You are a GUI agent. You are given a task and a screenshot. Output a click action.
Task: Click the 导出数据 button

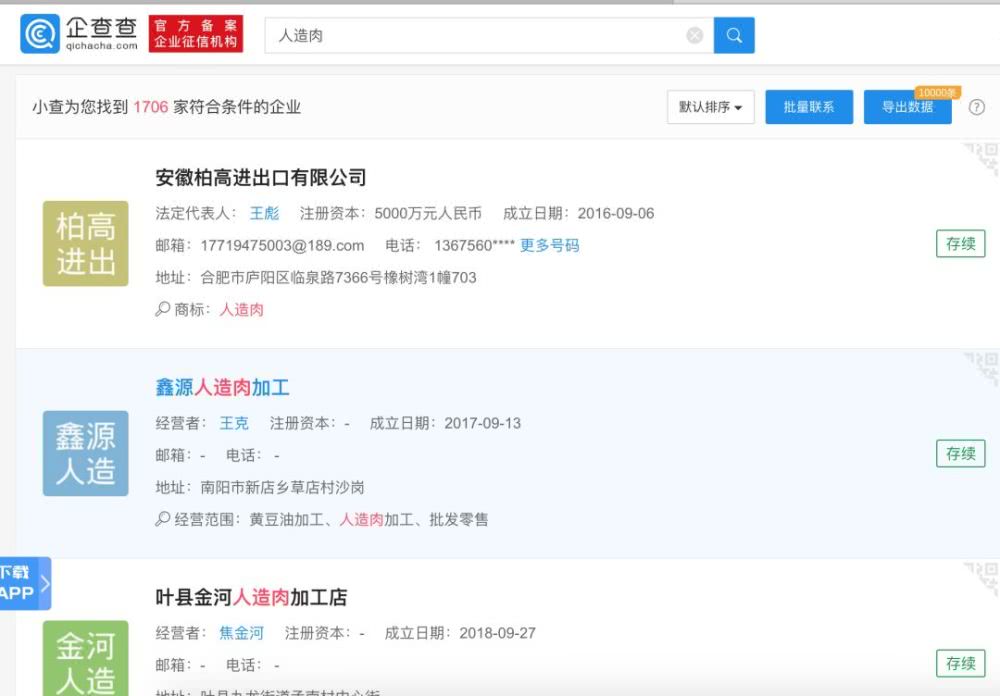(x=907, y=107)
